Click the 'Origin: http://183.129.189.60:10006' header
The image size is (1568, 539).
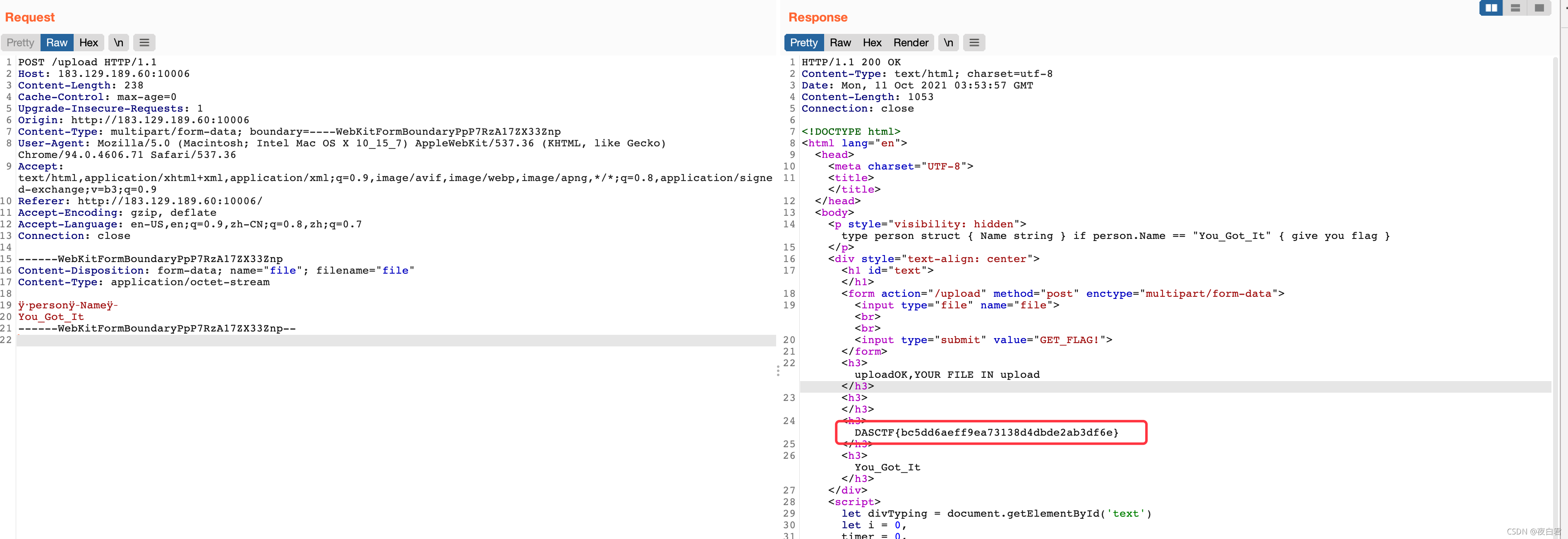pyautogui.click(x=133, y=120)
